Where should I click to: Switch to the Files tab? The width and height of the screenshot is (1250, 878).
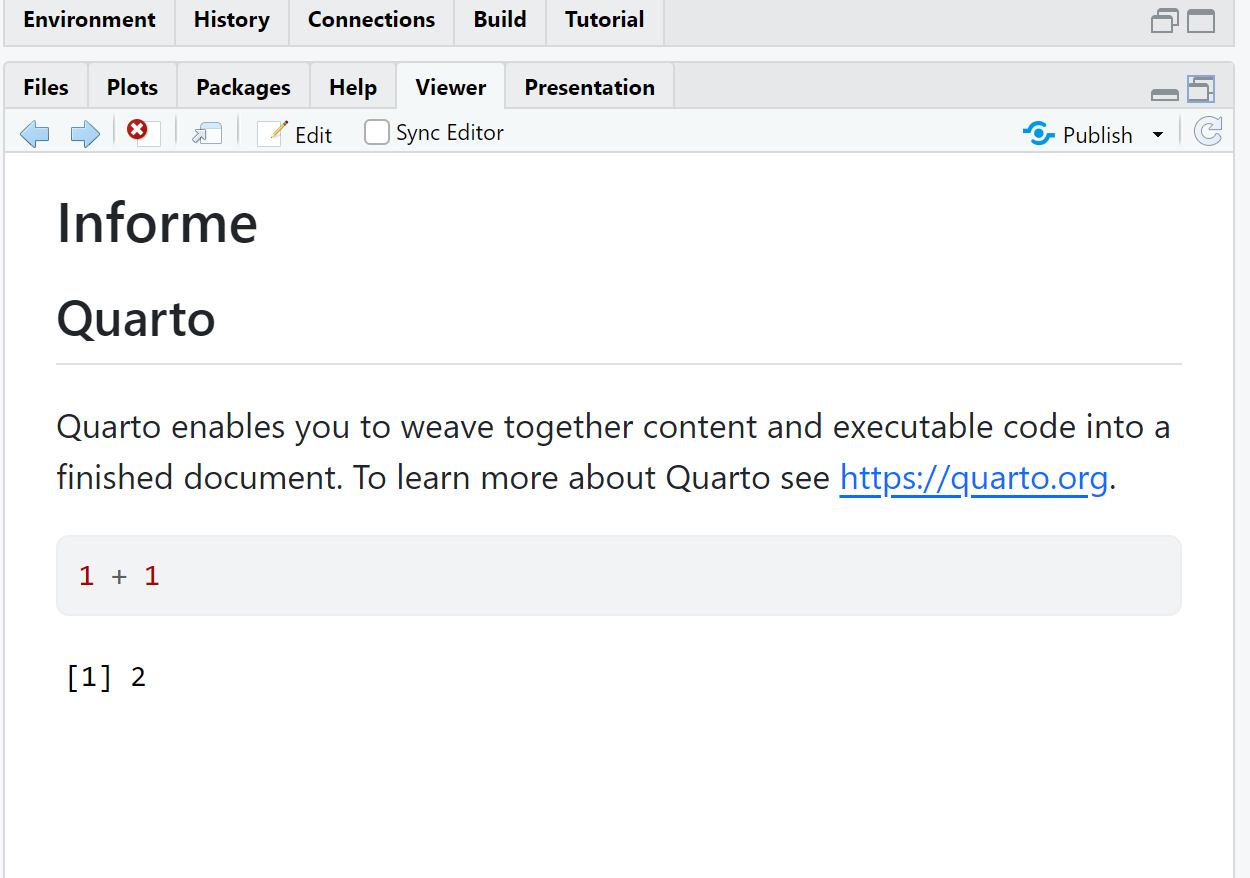[x=46, y=87]
